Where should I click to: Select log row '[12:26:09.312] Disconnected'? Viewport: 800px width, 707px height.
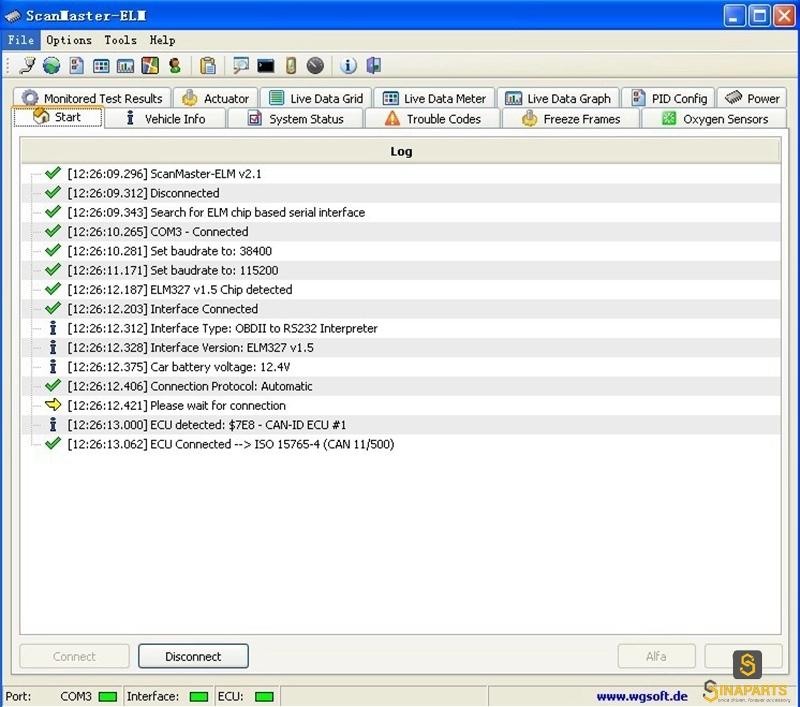[401, 193]
